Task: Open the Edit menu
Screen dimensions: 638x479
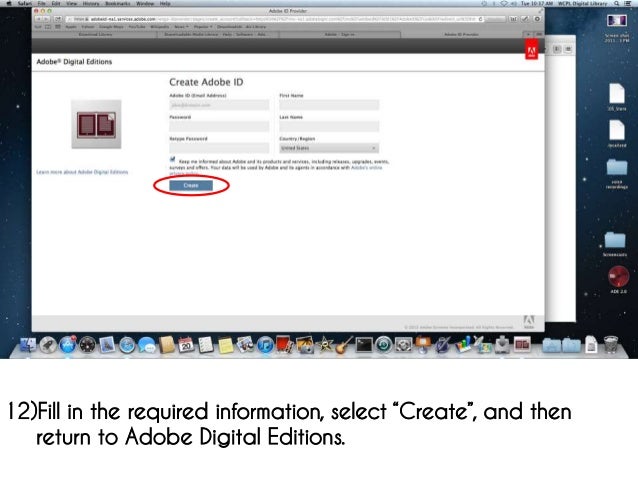Action: coord(56,3)
